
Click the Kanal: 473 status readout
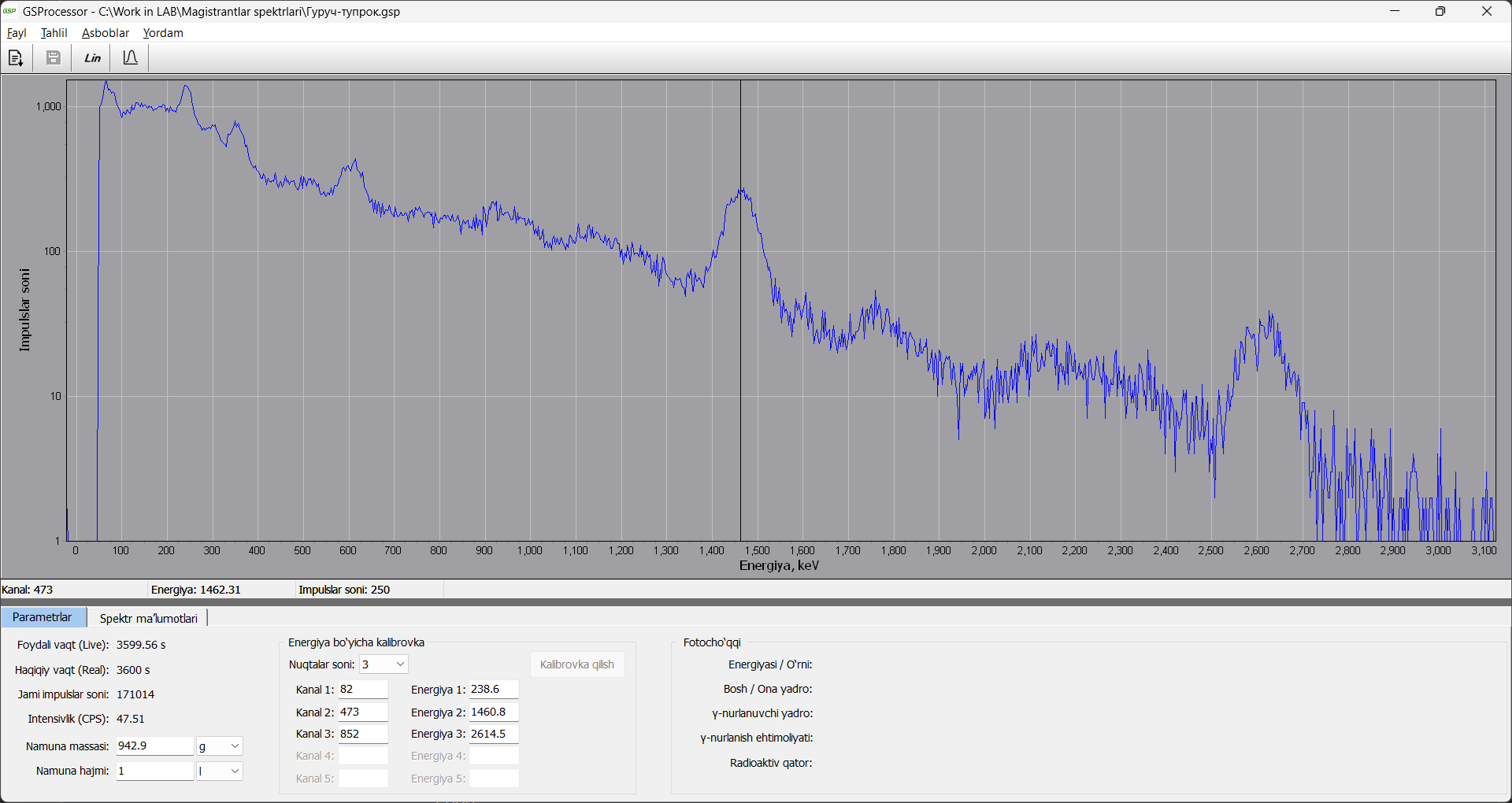tap(28, 590)
